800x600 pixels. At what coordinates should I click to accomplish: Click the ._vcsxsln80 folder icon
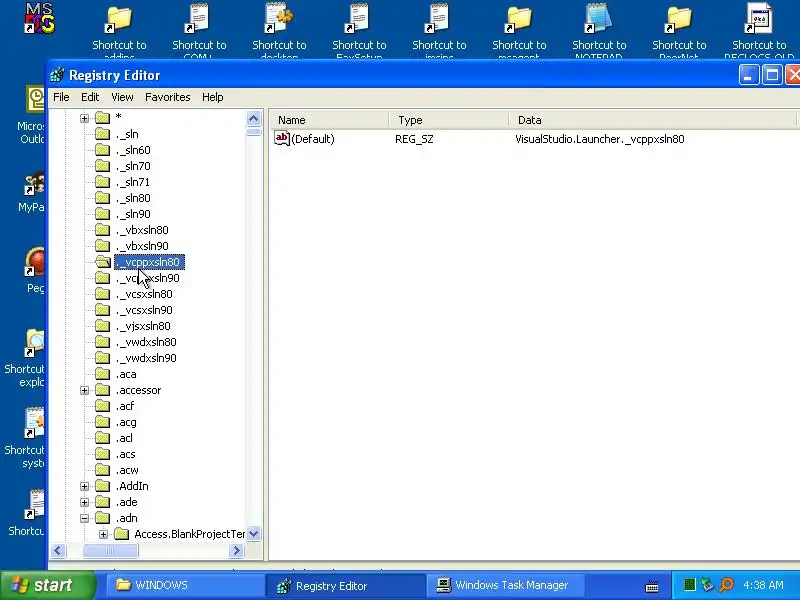point(103,294)
